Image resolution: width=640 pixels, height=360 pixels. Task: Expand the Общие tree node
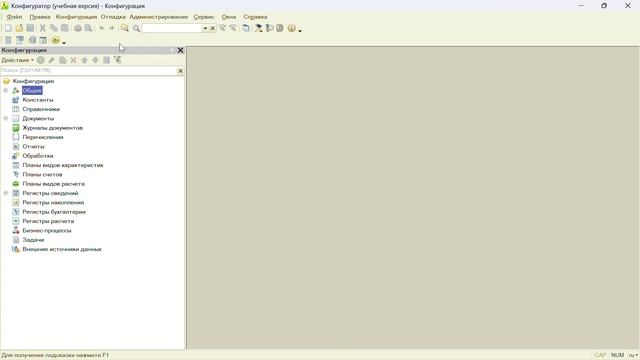(x=6, y=90)
